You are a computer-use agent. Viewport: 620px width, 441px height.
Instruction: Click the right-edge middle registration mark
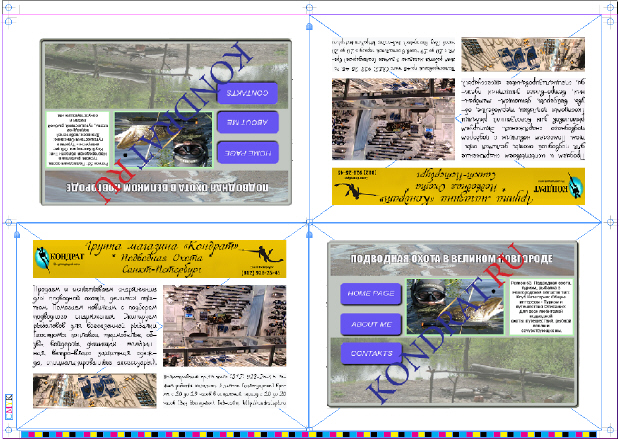610,222
